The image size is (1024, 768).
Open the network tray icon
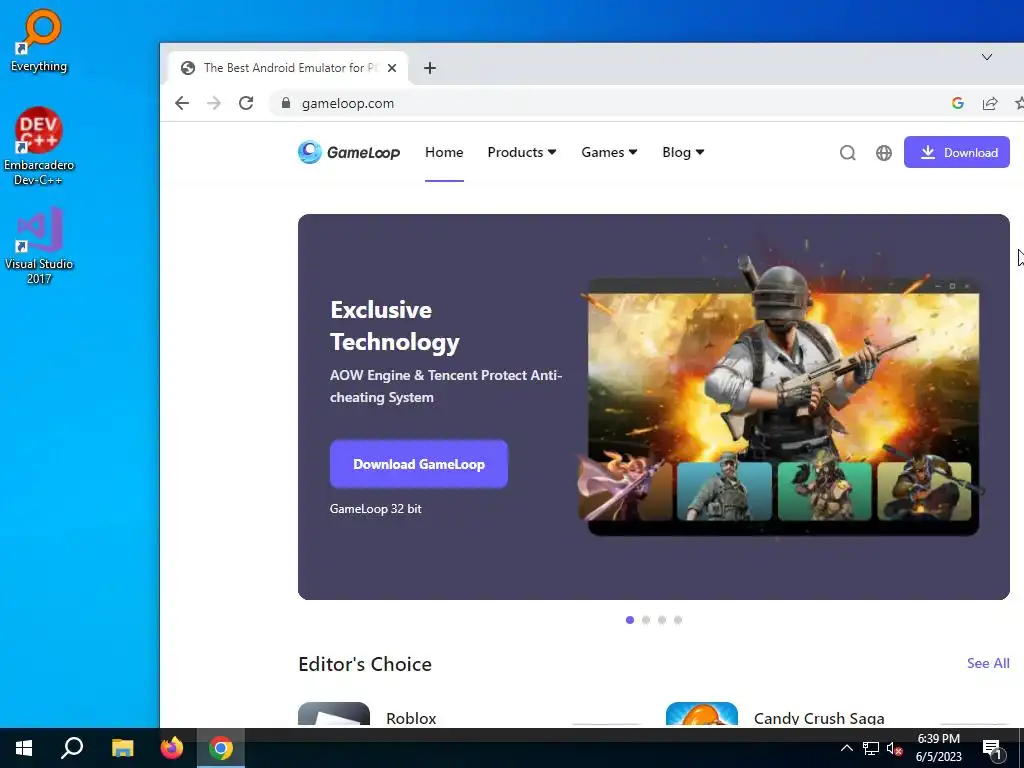click(871, 748)
